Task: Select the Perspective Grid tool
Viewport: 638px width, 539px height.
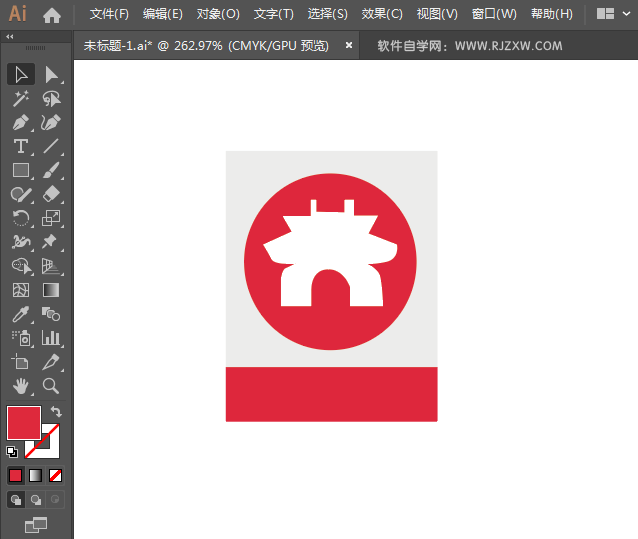Action: (x=51, y=266)
